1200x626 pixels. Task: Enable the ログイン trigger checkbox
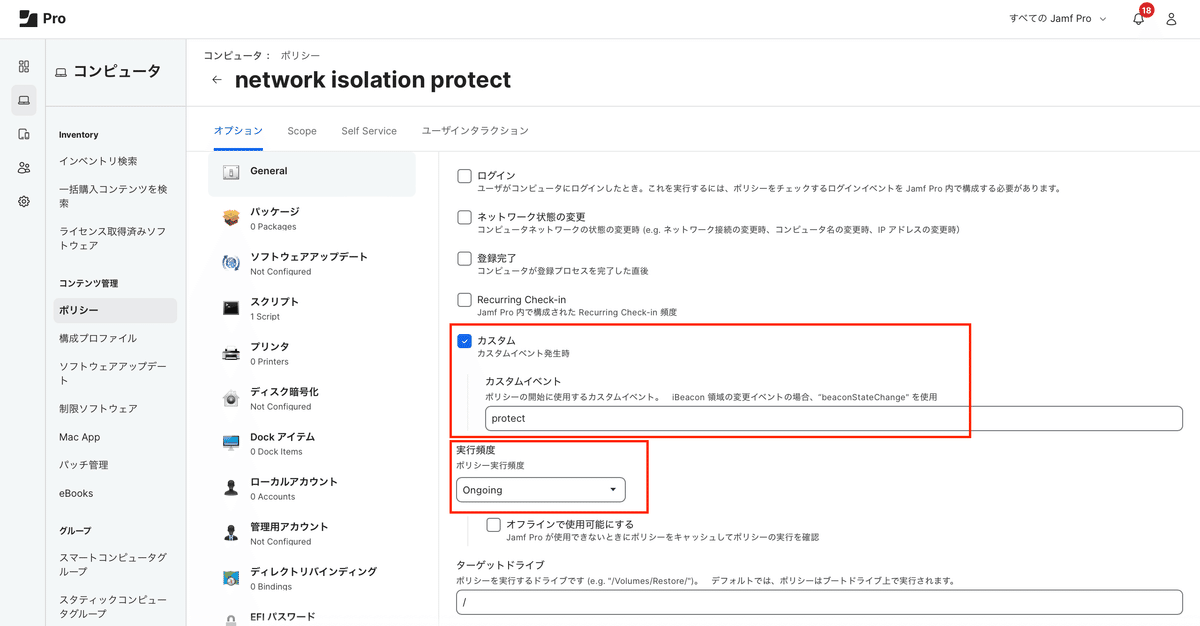click(x=464, y=176)
